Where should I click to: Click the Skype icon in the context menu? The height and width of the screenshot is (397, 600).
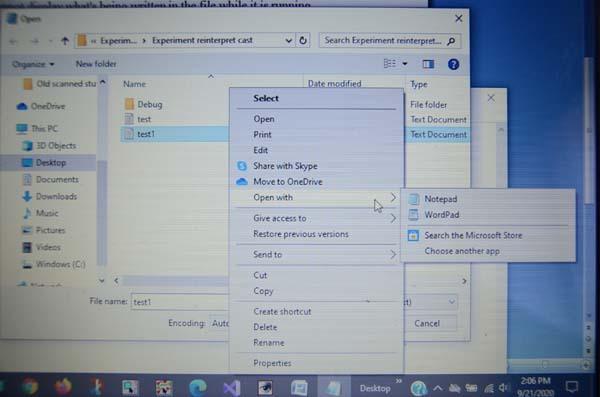242,166
